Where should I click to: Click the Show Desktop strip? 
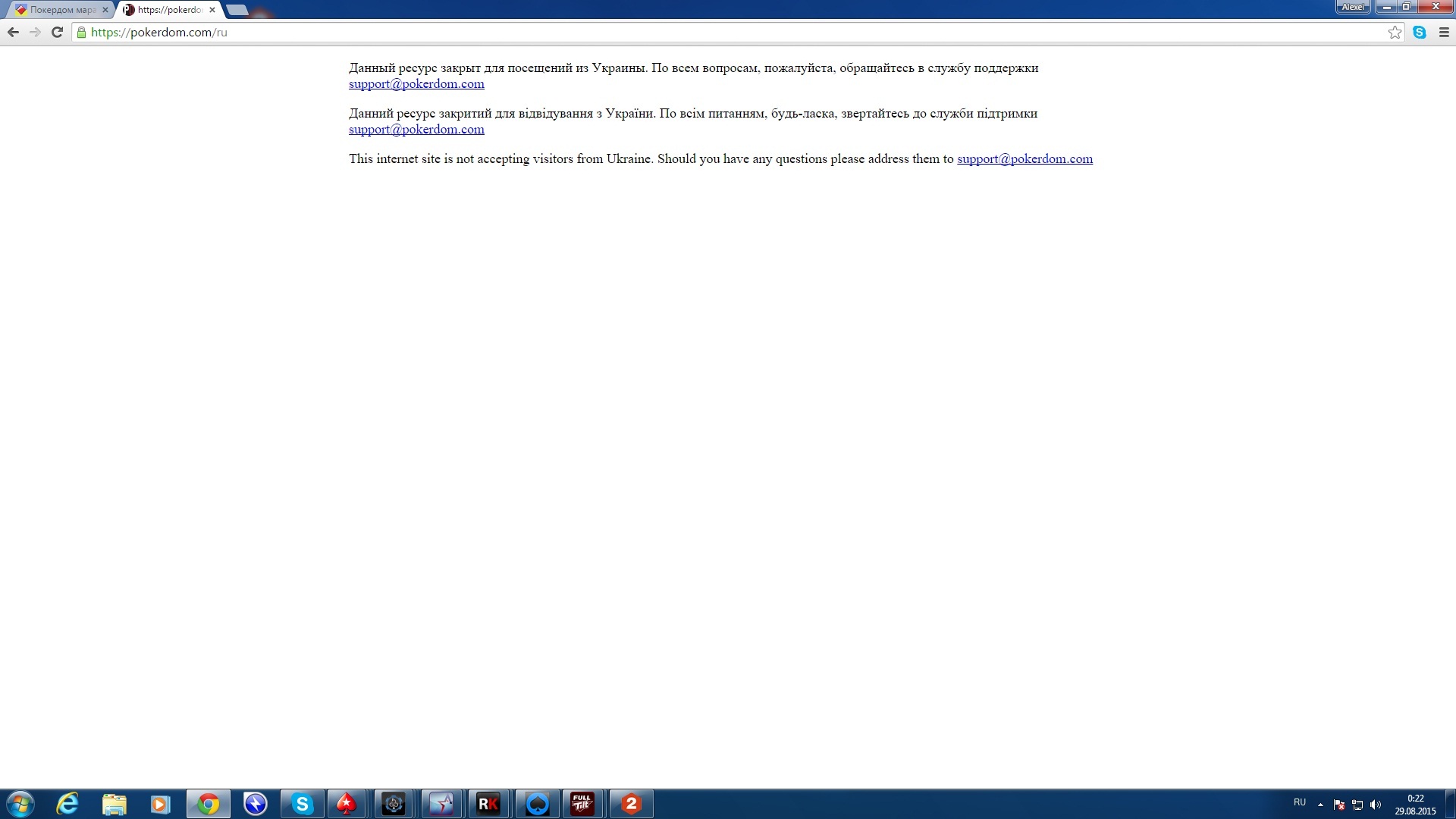click(x=1450, y=805)
